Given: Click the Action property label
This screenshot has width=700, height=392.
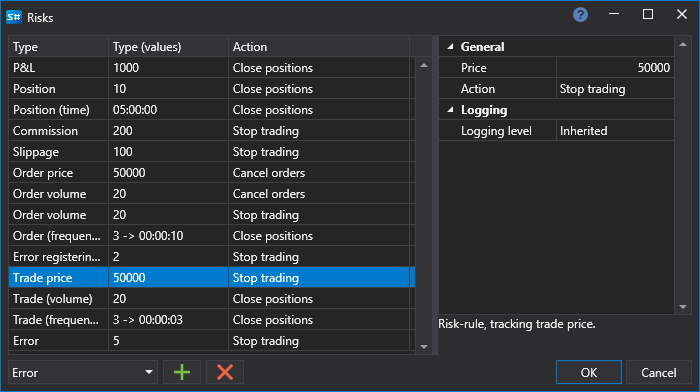Looking at the screenshot, I should click(x=478, y=89).
